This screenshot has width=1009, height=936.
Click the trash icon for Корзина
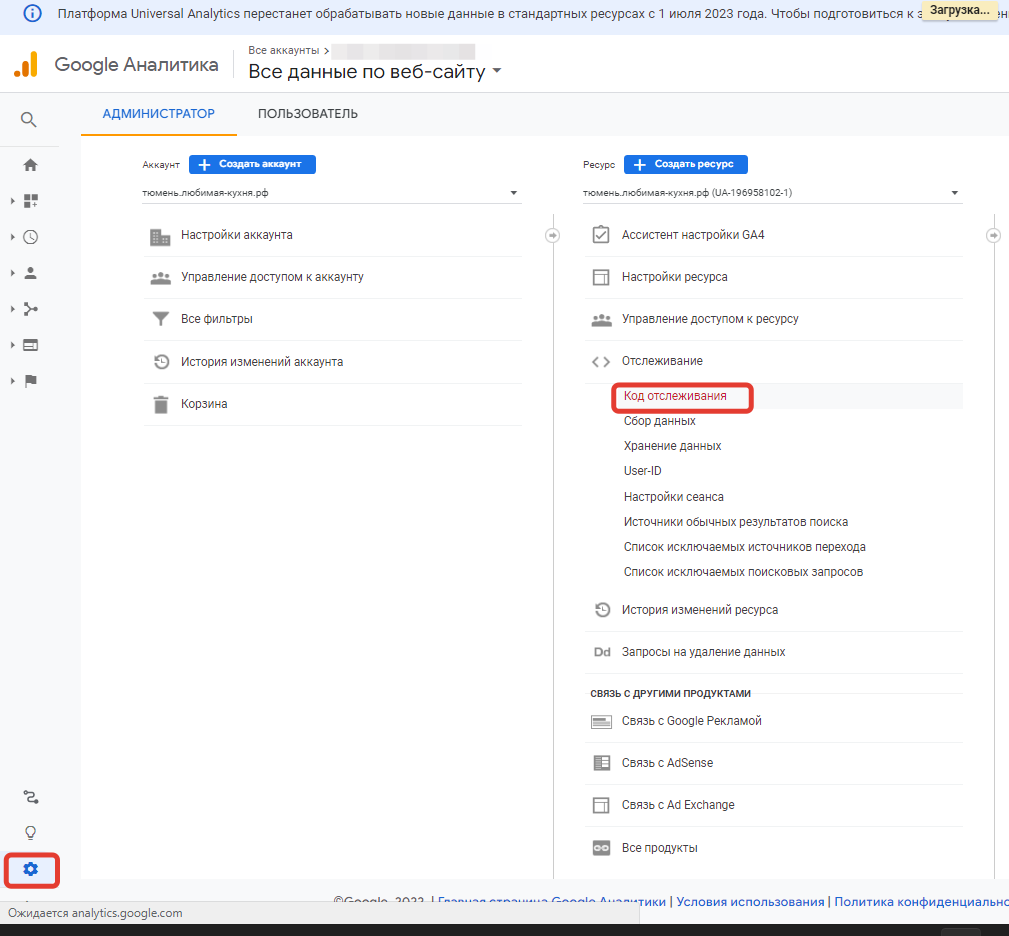click(x=161, y=405)
